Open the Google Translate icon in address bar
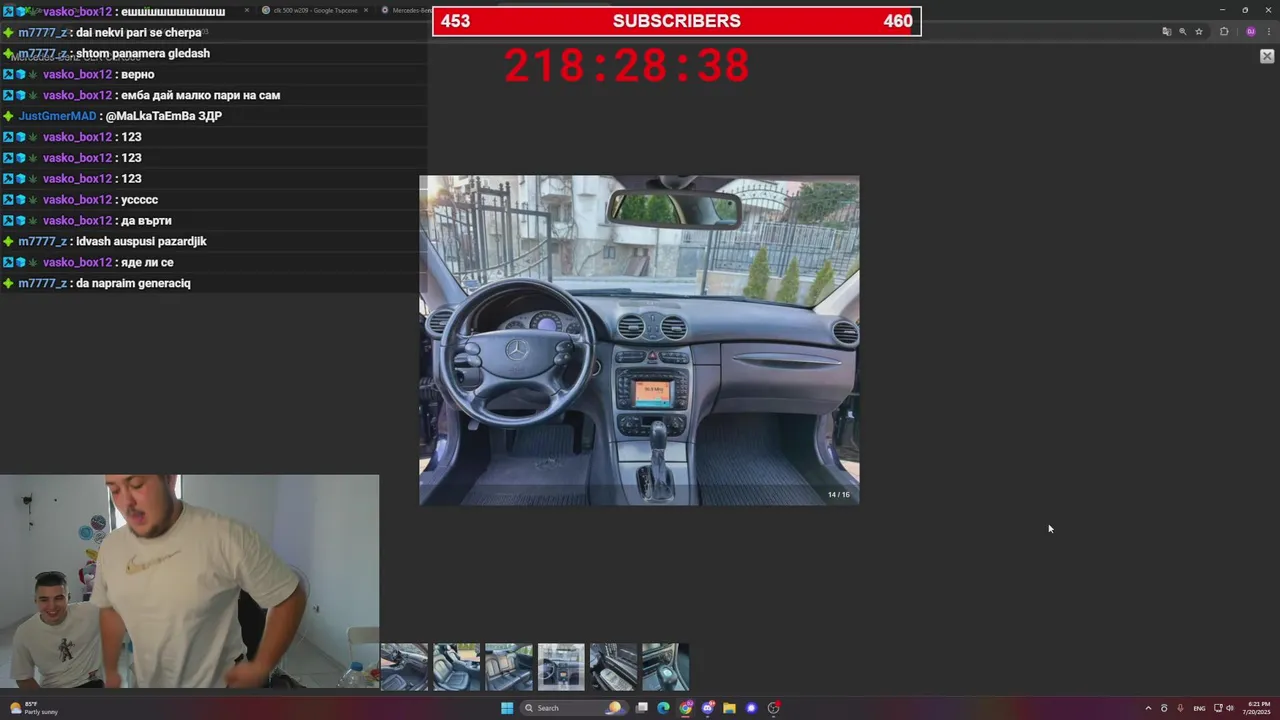The height and width of the screenshot is (720, 1280). pos(1166,32)
